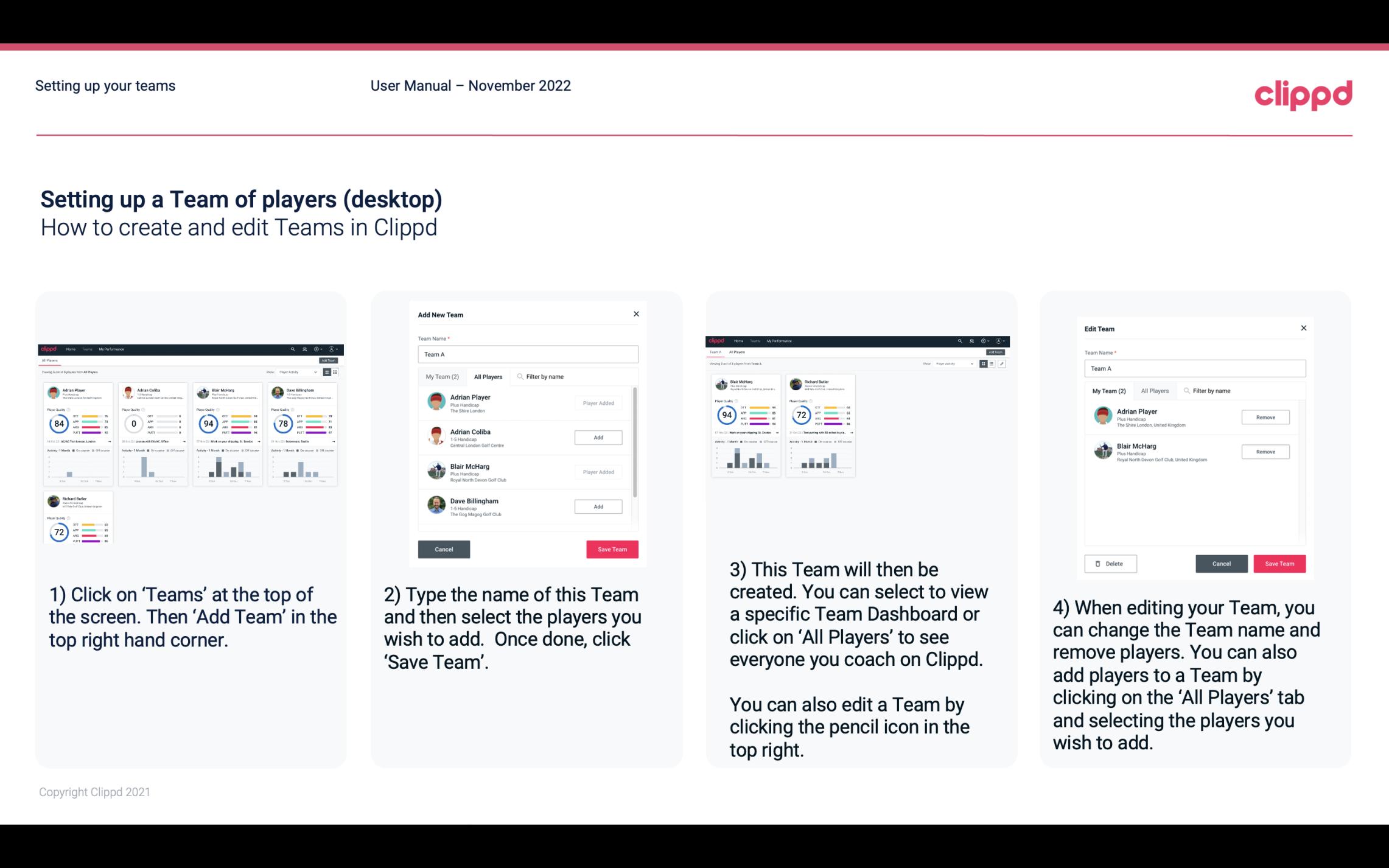The width and height of the screenshot is (1389, 868).
Task: Click the Remove button next to Adrian Player
Action: tap(1265, 417)
